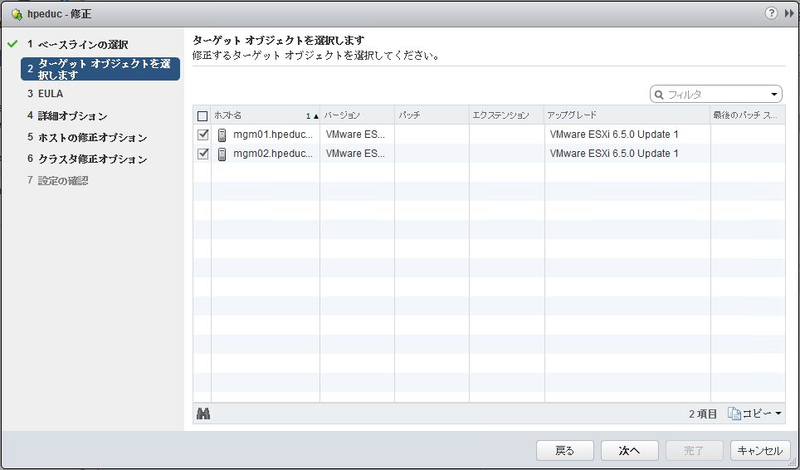Click the アップグレード column header
Viewport: 800px width, 470px height.
tap(628, 115)
